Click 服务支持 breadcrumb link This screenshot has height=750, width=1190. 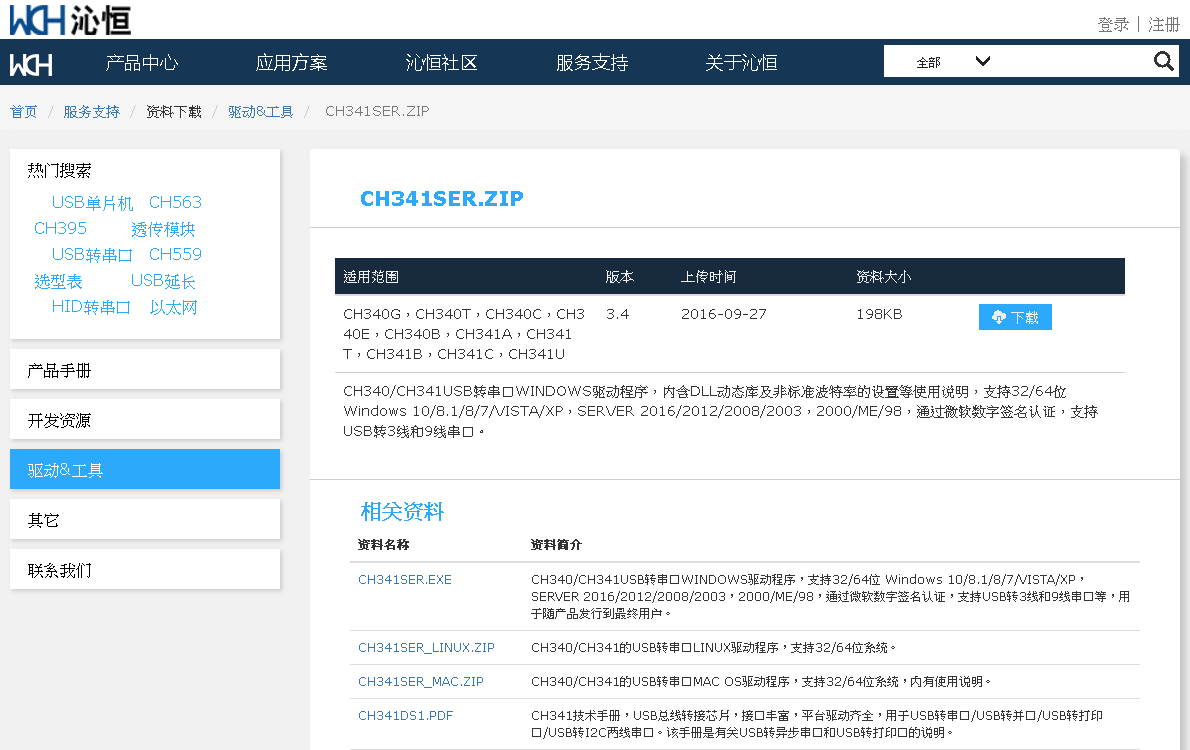pyautogui.click(x=91, y=112)
